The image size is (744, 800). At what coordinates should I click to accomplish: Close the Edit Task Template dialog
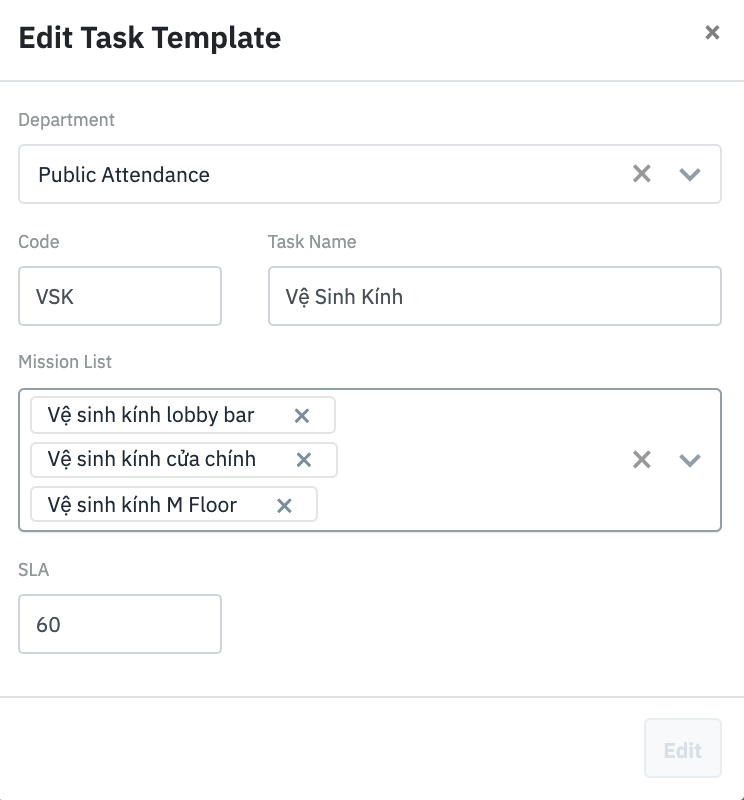pos(712,33)
